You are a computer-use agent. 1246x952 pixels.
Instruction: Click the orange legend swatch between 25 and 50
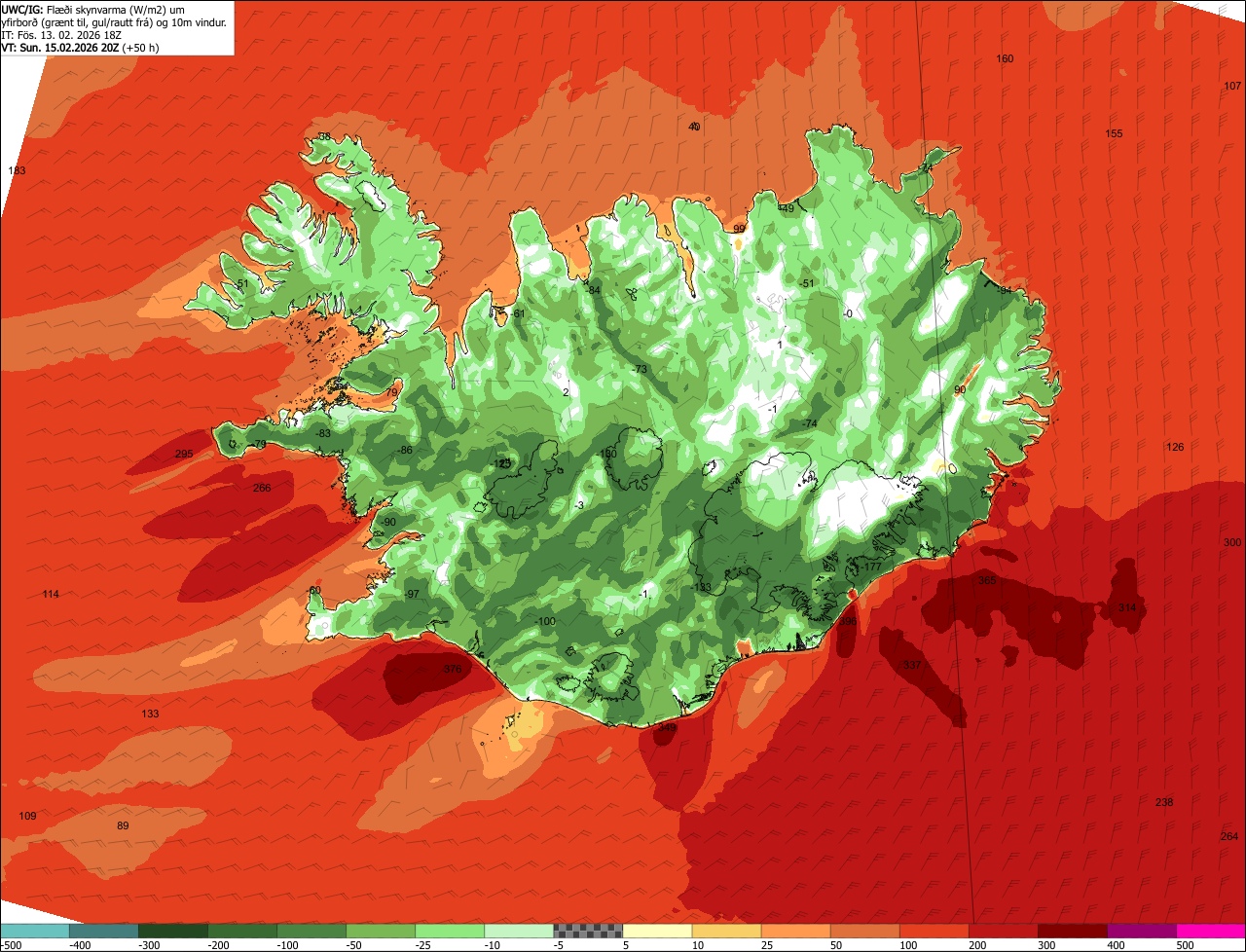click(x=795, y=931)
